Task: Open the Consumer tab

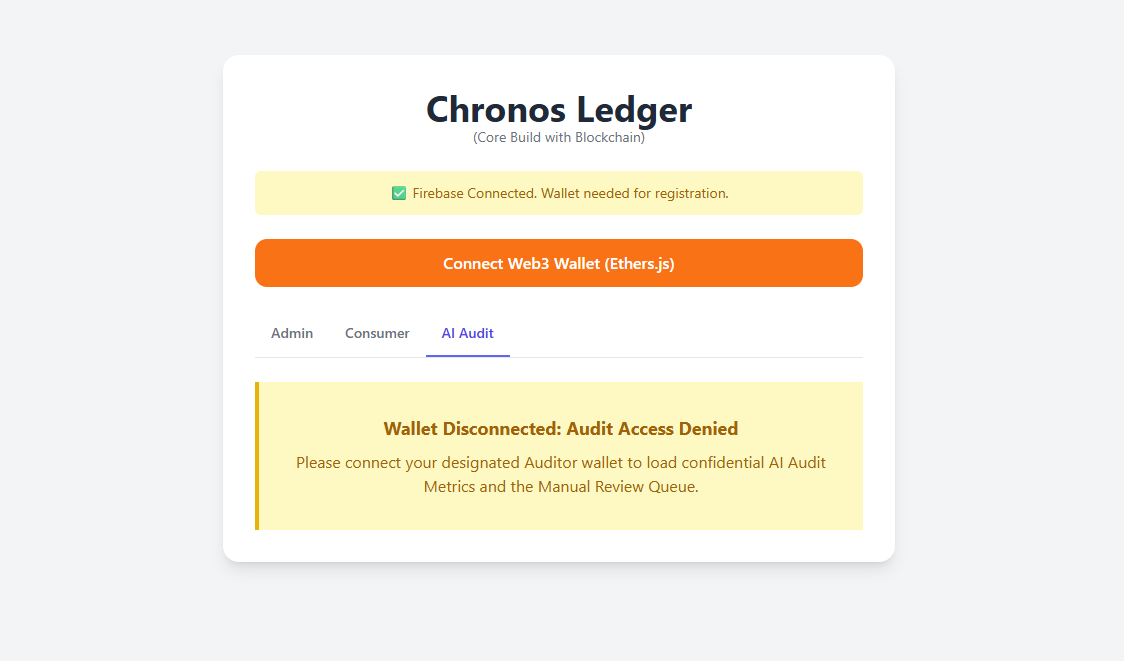Action: pos(377,333)
